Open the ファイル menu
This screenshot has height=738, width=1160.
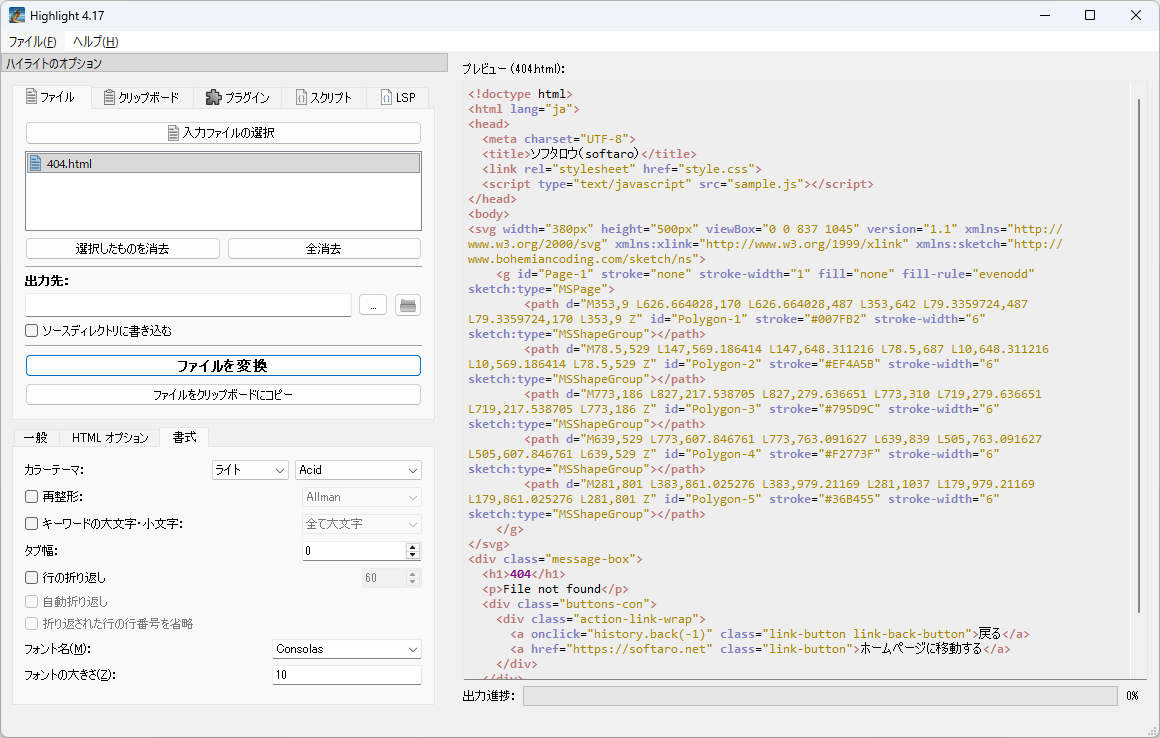(32, 42)
